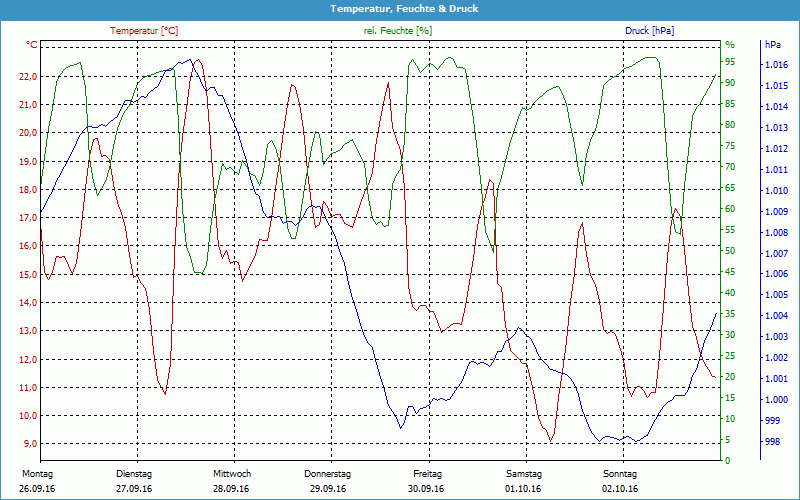800x500 pixels.
Task: Click the date label 02.10.16
Action: (620, 489)
